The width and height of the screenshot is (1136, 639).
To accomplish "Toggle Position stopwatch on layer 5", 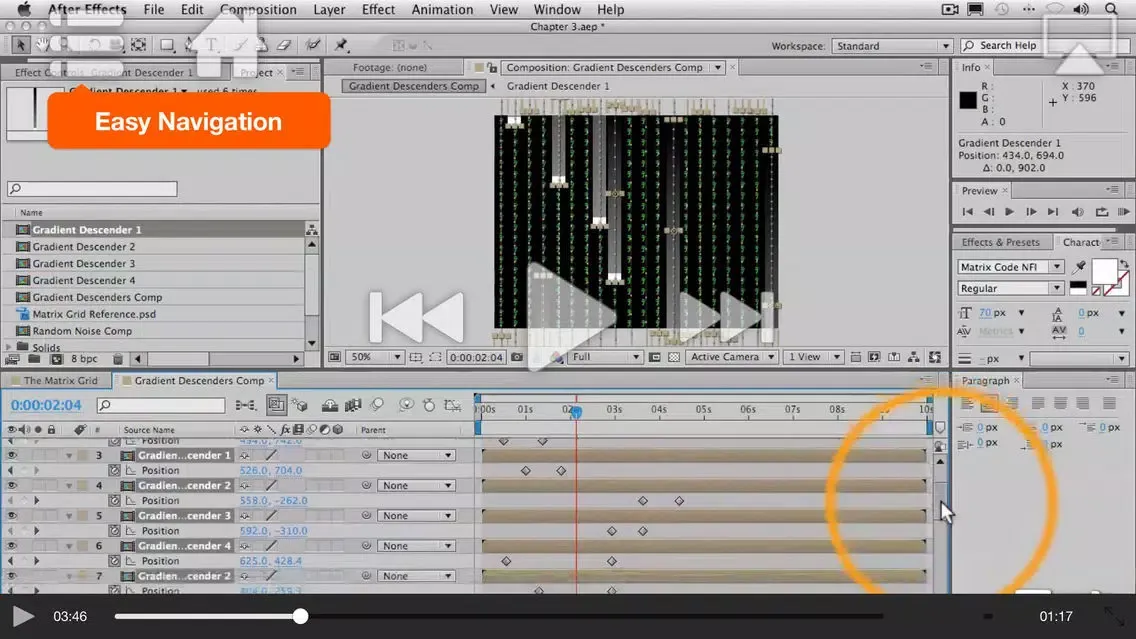I will [x=114, y=531].
